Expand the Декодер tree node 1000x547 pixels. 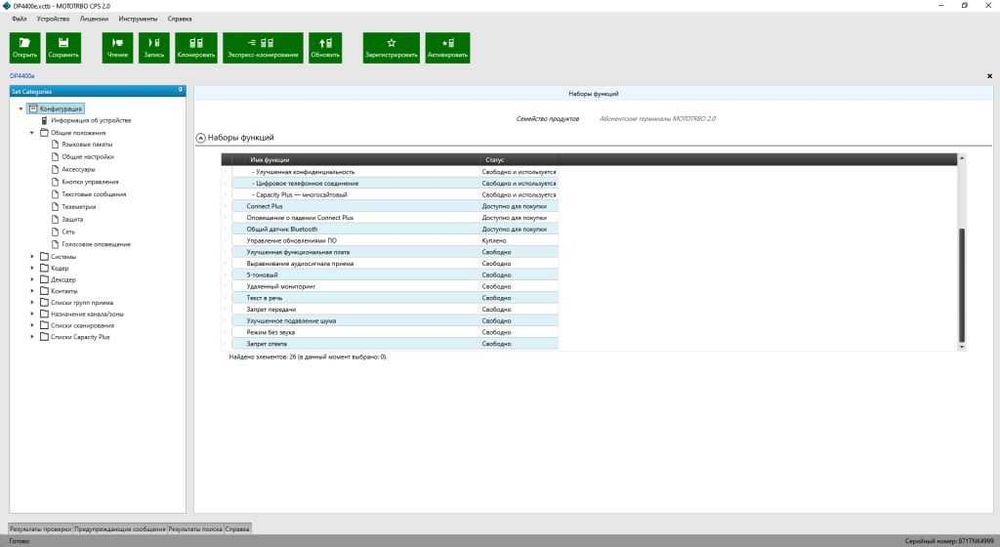pyautogui.click(x=32, y=279)
